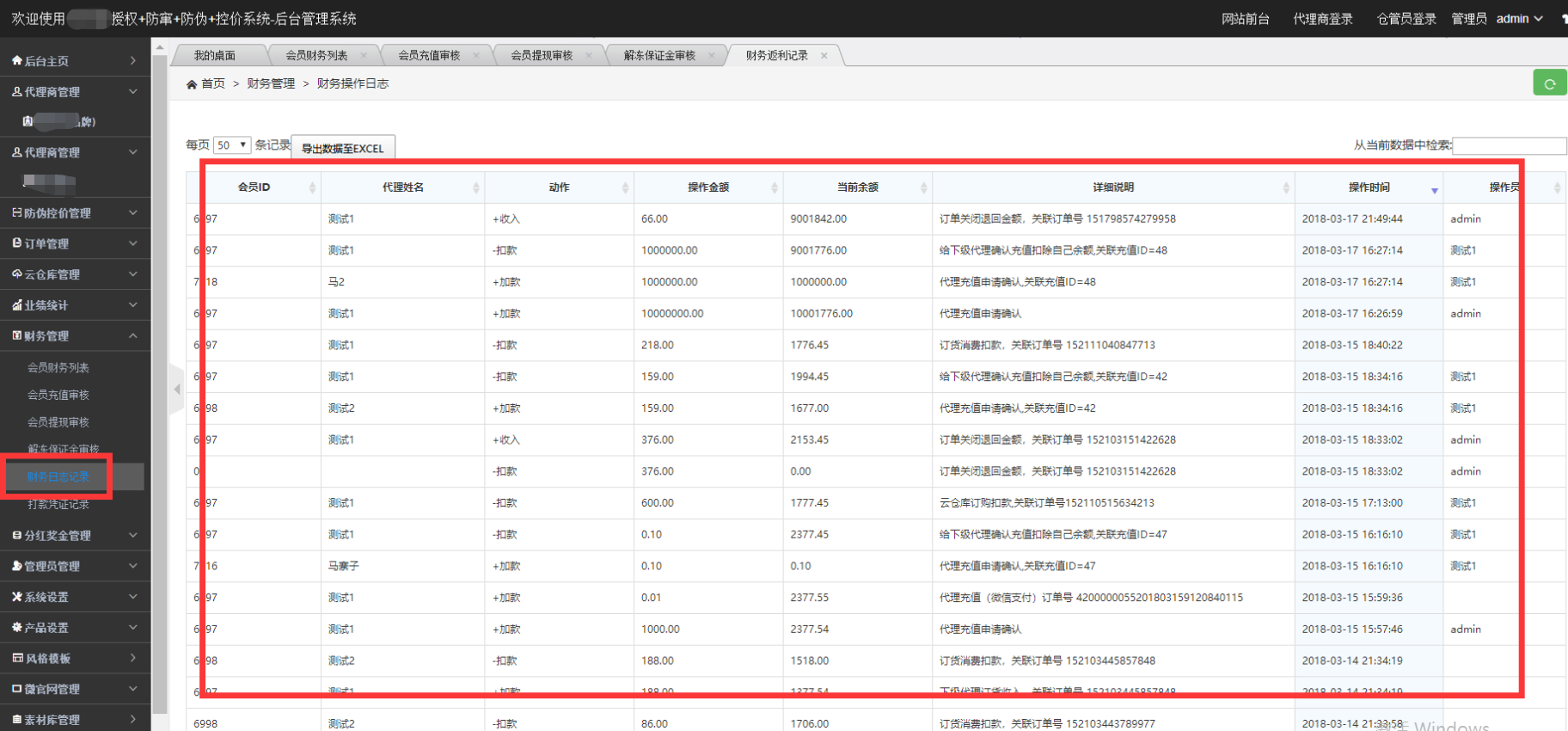Open 解冻保证金审核 submenu item
This screenshot has height=731, width=1568.
click(x=64, y=449)
